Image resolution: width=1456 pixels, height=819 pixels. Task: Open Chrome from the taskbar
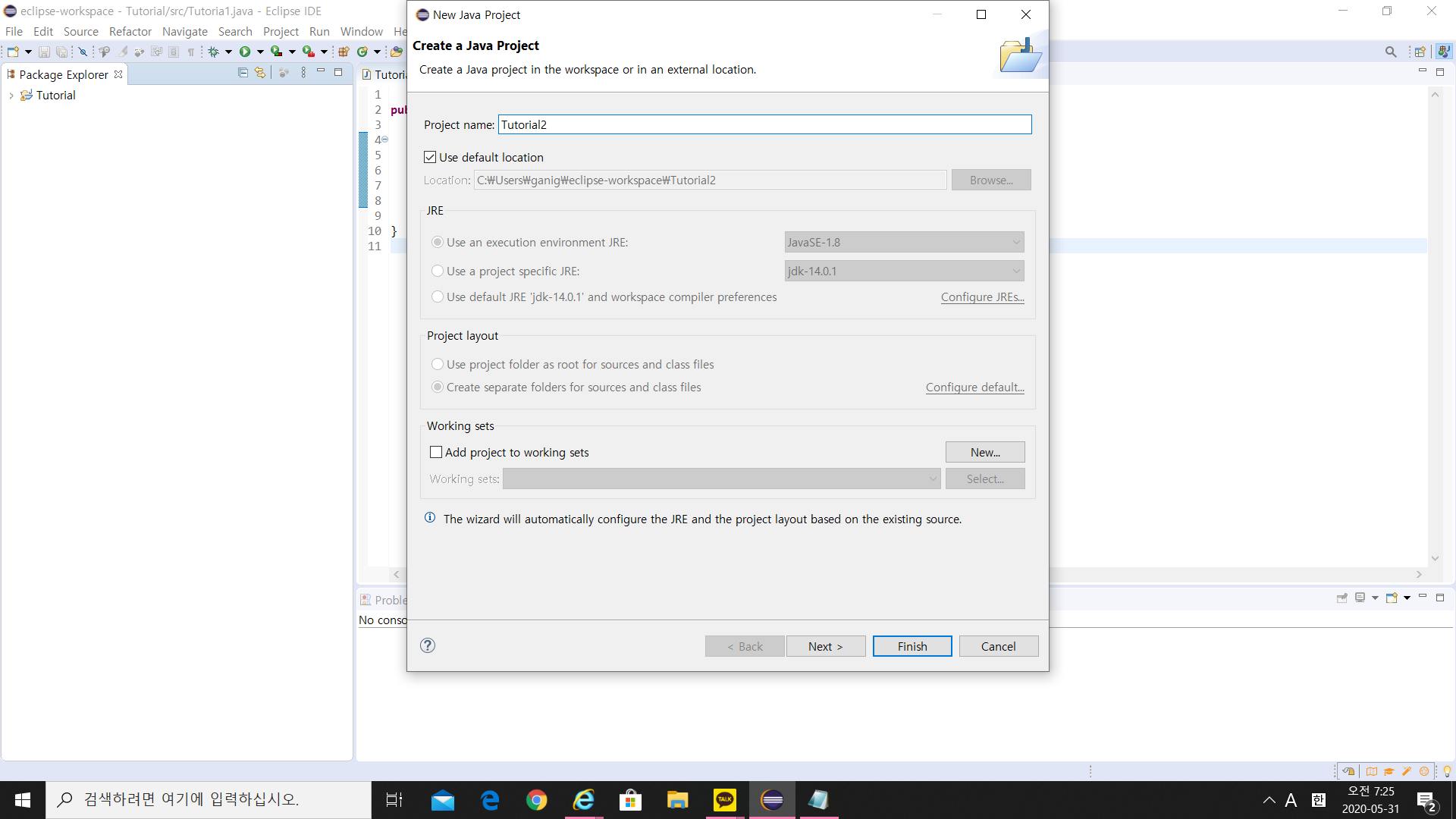coord(536,800)
